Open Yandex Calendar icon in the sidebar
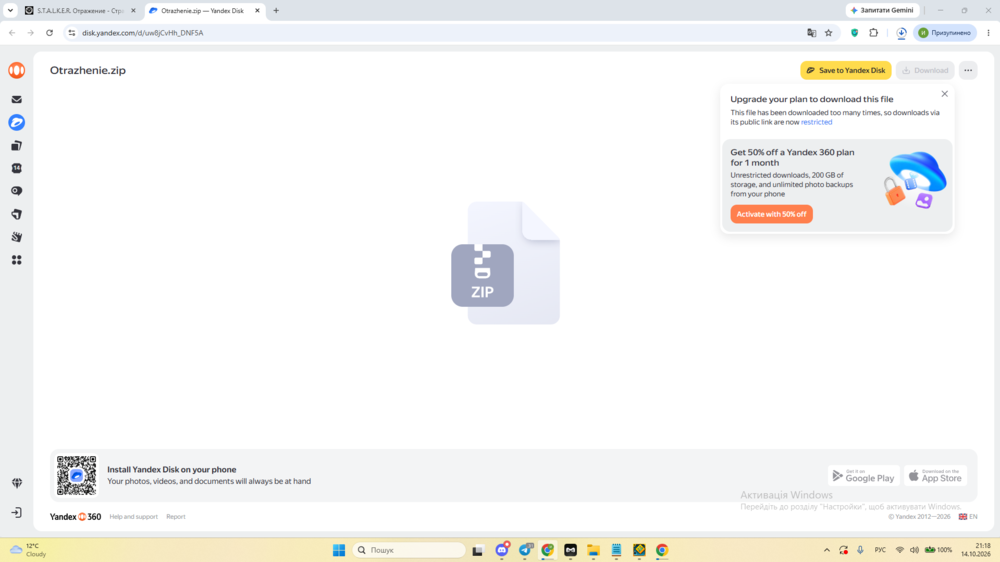Screen dimensions: 1000x562 (x=17, y=168)
